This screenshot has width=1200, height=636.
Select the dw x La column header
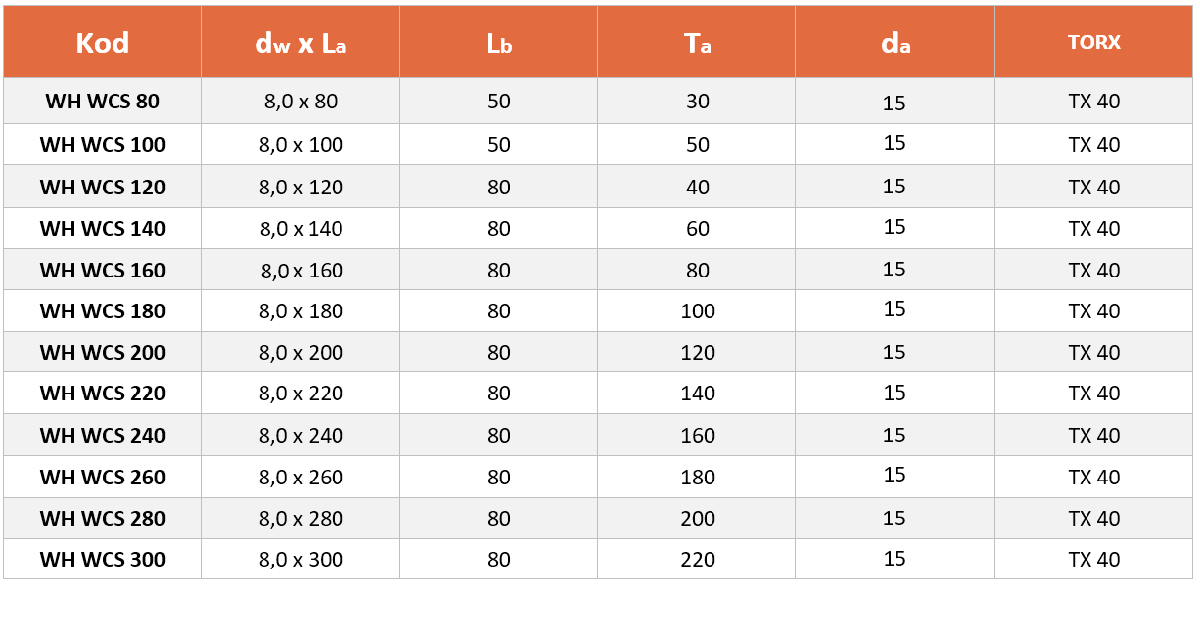pyautogui.click(x=300, y=42)
